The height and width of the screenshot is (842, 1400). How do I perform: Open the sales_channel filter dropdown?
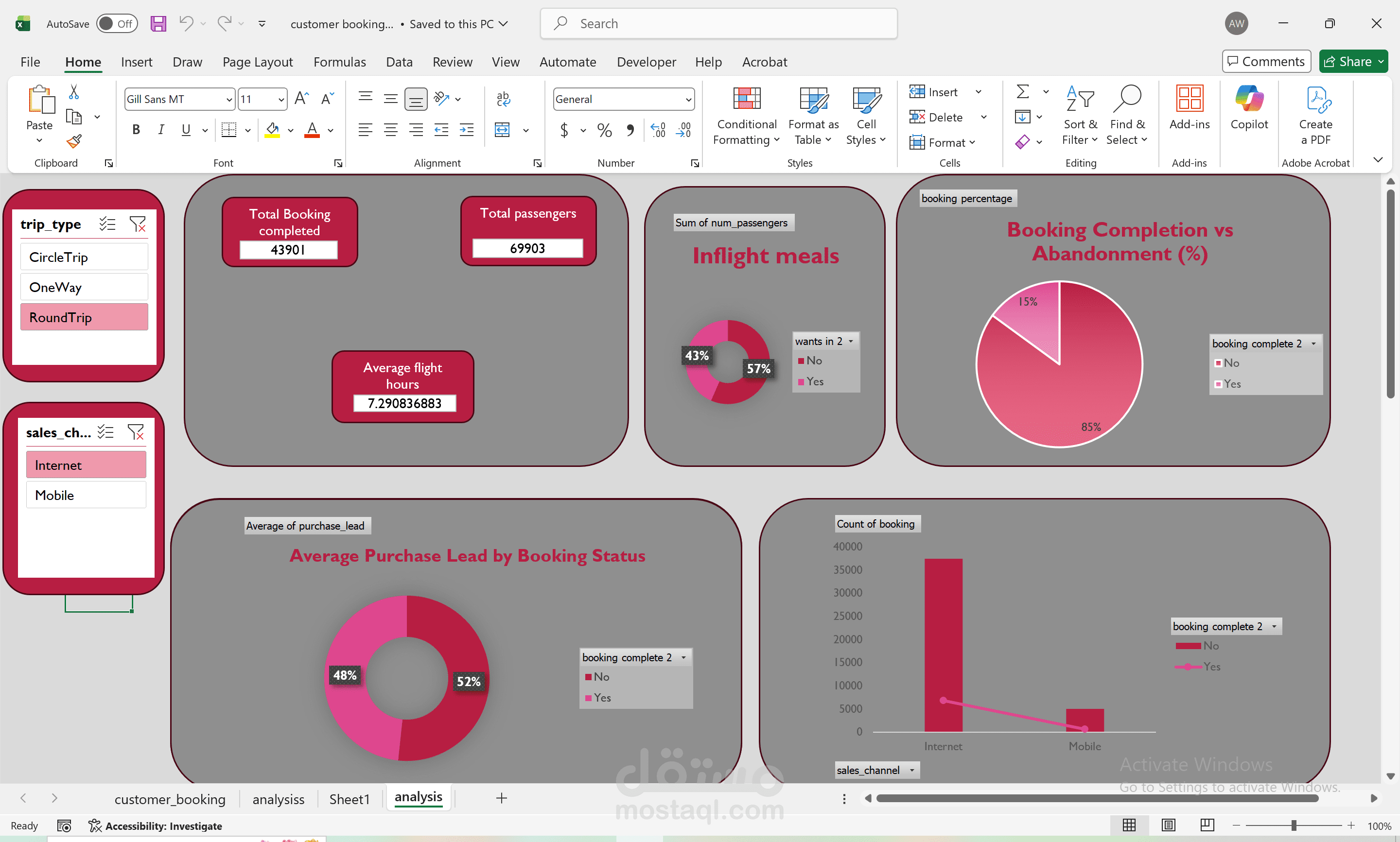pyautogui.click(x=911, y=770)
